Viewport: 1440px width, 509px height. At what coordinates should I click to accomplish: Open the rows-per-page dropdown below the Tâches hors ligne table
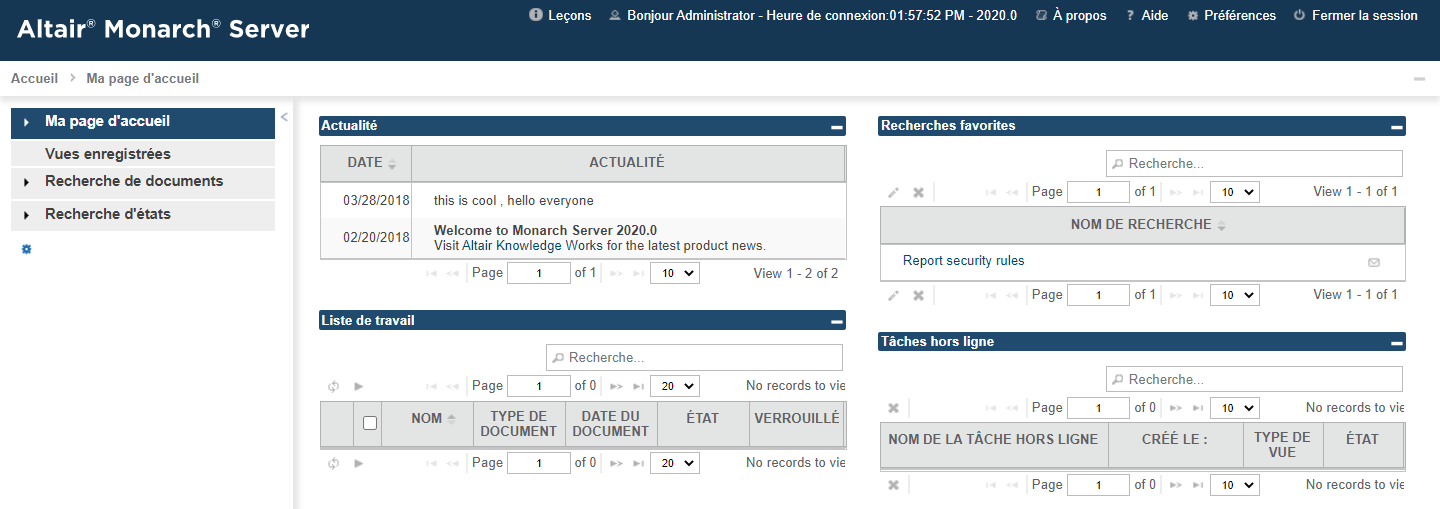click(1235, 485)
